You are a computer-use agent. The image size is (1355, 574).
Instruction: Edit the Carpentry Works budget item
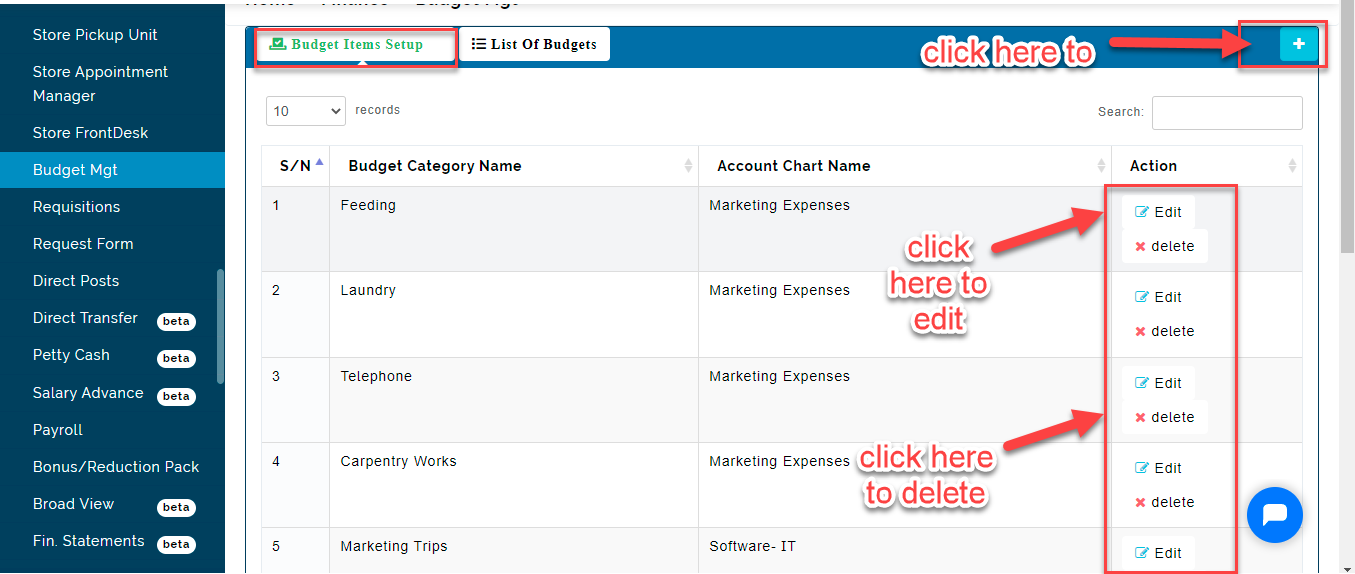[x=1158, y=468]
